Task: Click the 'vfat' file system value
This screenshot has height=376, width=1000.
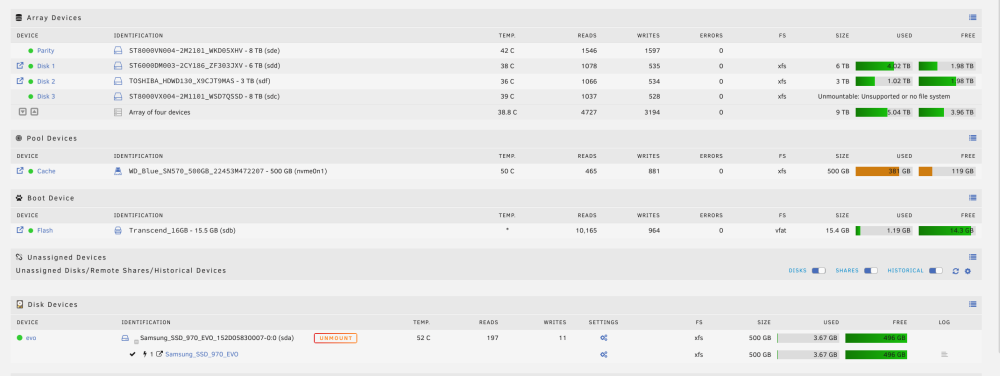Action: click(x=781, y=230)
